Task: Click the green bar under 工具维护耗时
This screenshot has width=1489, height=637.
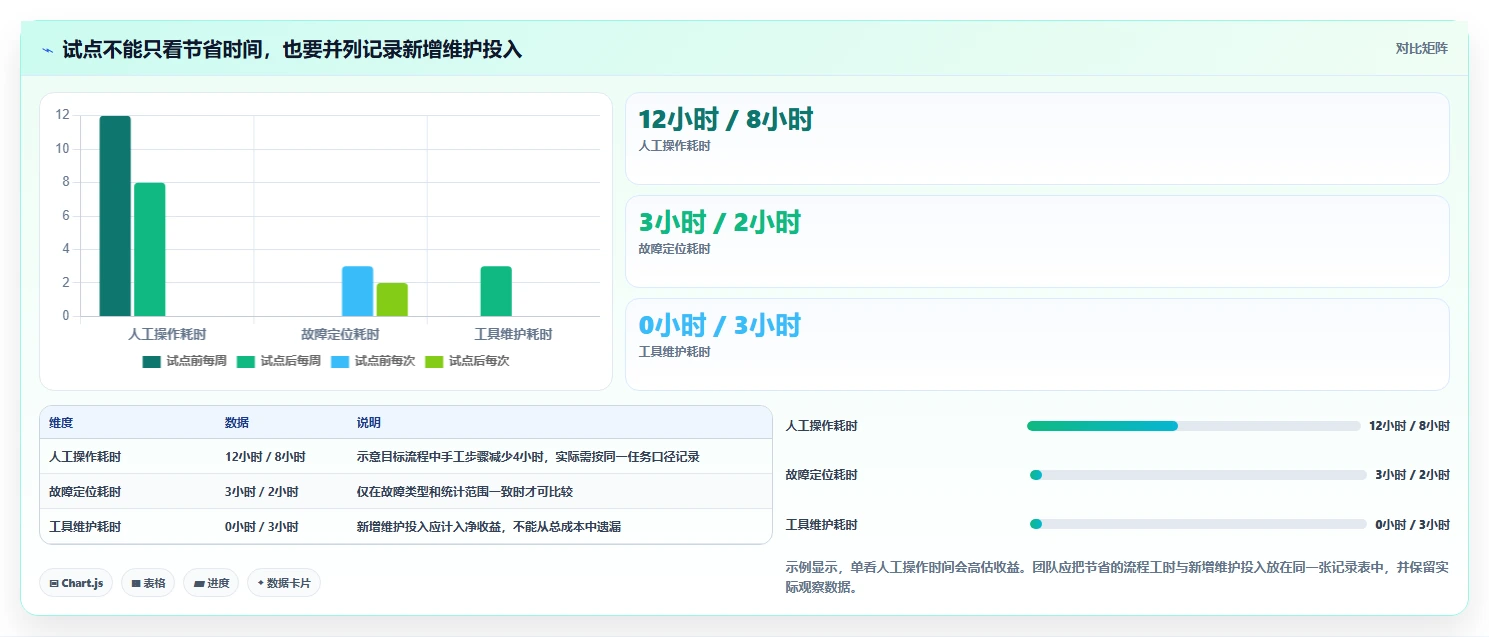Action: (496, 292)
